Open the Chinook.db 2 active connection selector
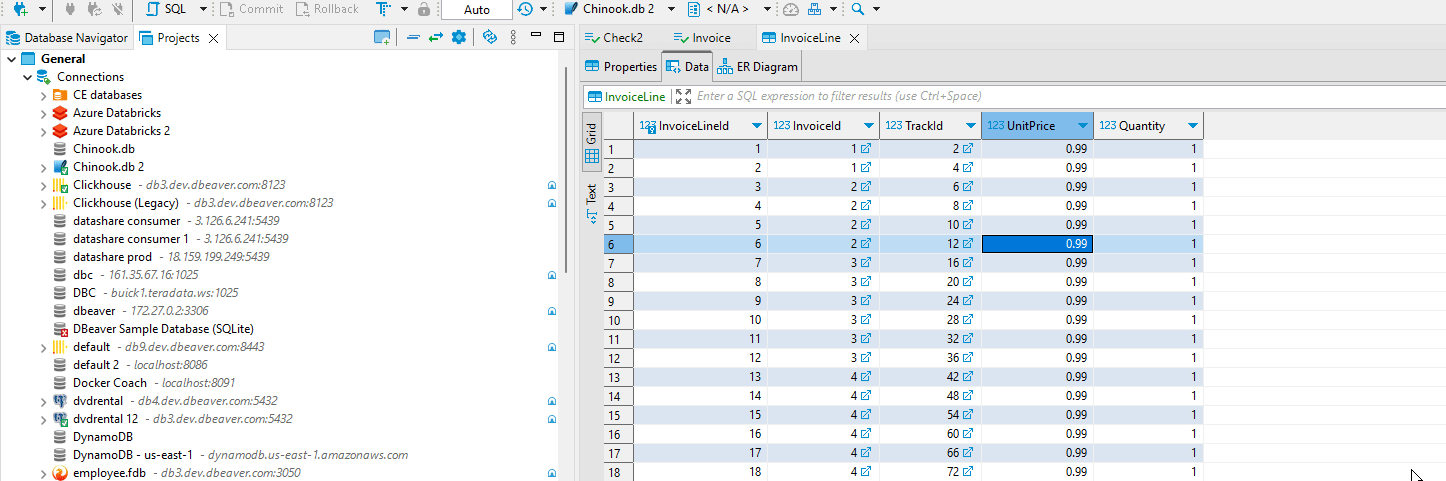The height and width of the screenshot is (481, 1446). point(617,9)
